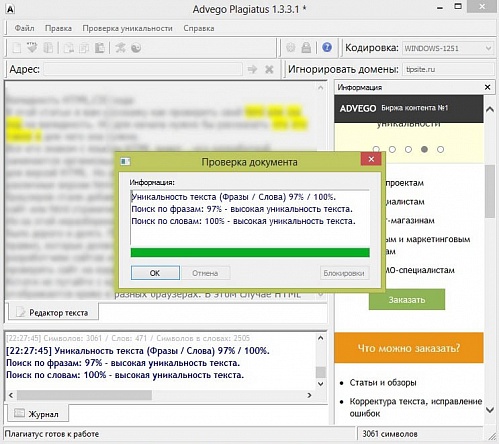
Task: Click the HTML download toolbar icon
Action: 32,48
